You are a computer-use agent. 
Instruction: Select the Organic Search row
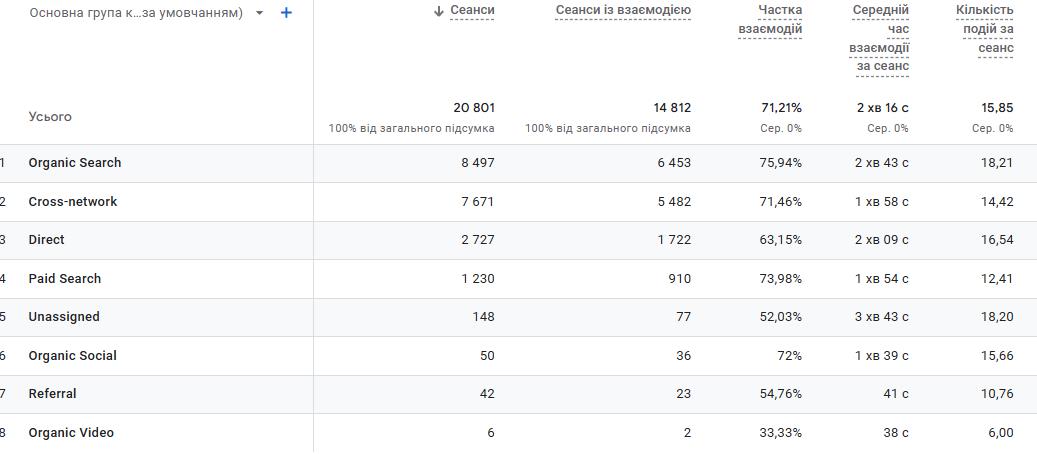pyautogui.click(x=75, y=163)
